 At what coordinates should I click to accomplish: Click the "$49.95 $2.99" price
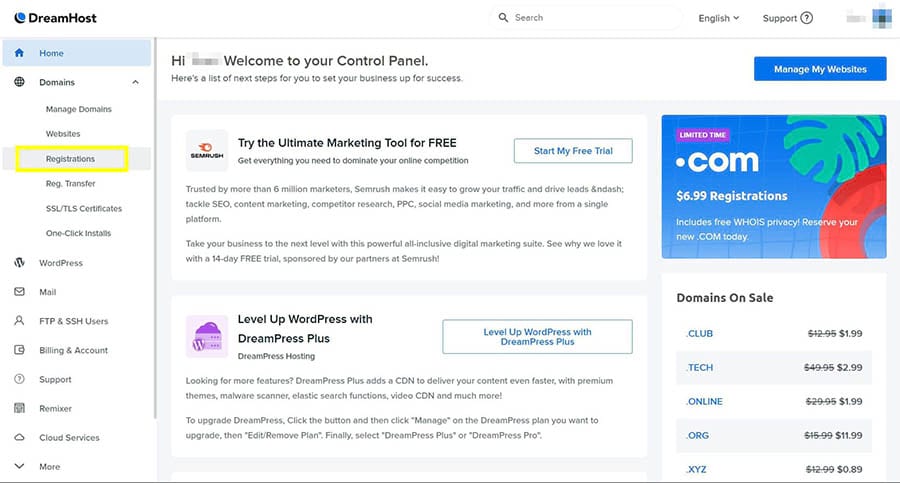[x=833, y=367]
